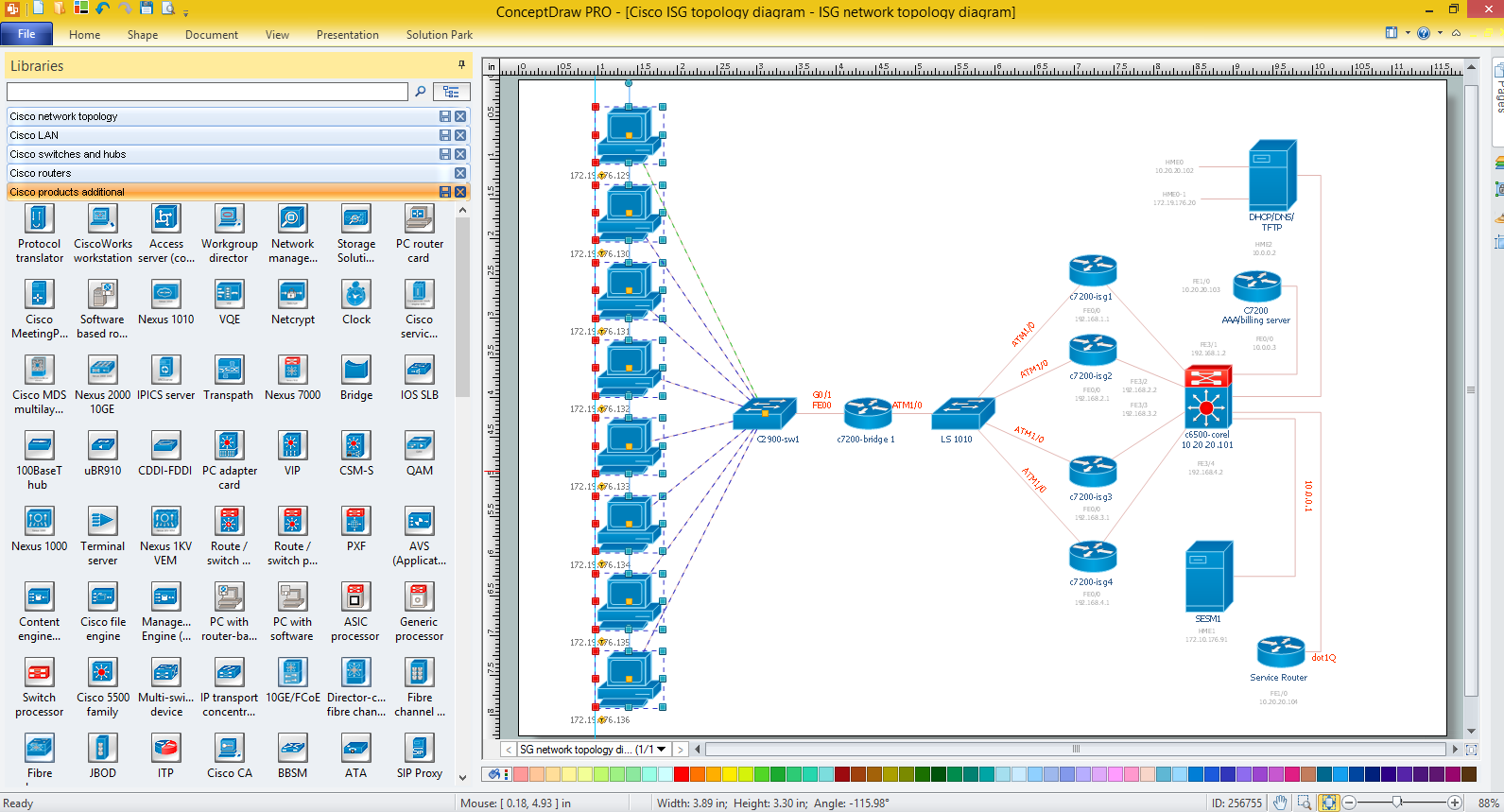Pick the yellow color swatch

point(729,774)
